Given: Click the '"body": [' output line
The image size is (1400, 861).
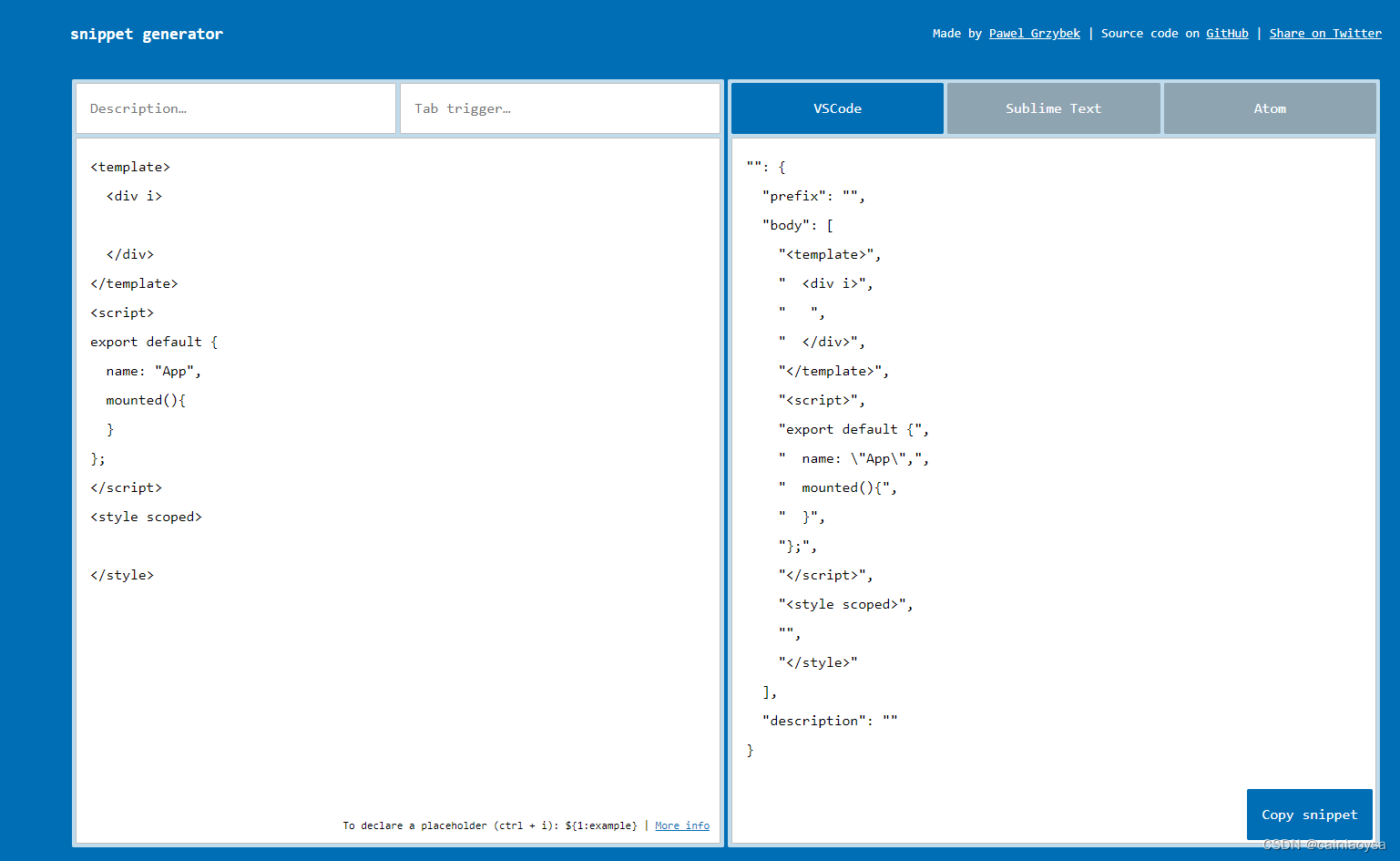Looking at the screenshot, I should [798, 225].
